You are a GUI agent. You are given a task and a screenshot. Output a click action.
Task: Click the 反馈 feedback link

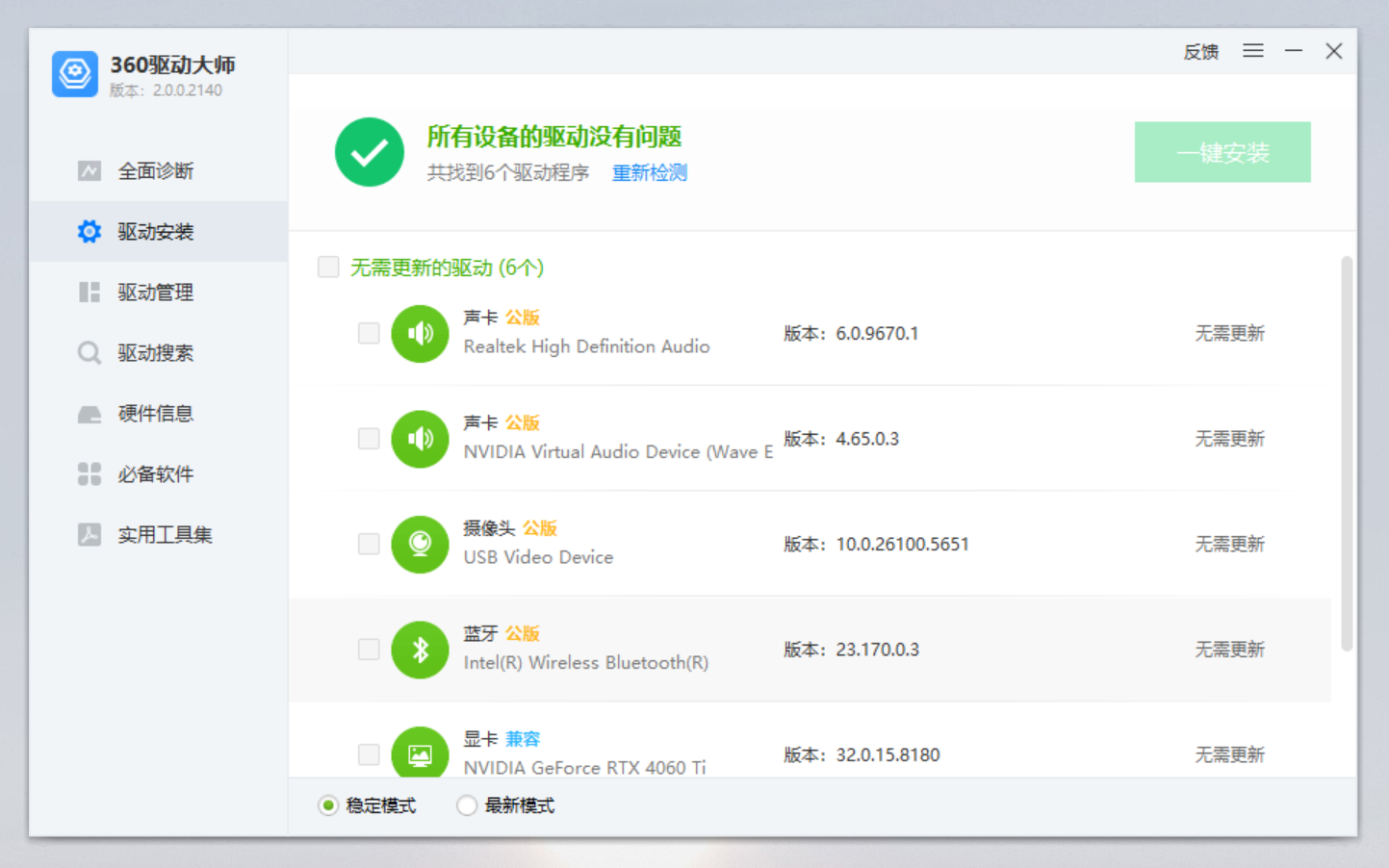1200,52
